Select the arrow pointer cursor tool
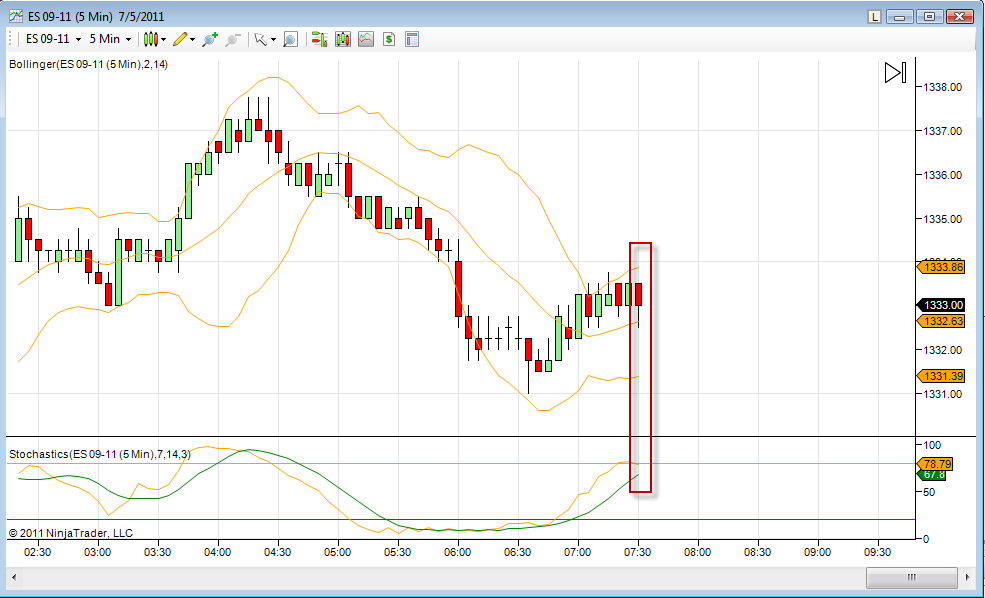Viewport: 985px width, 598px height. point(261,40)
